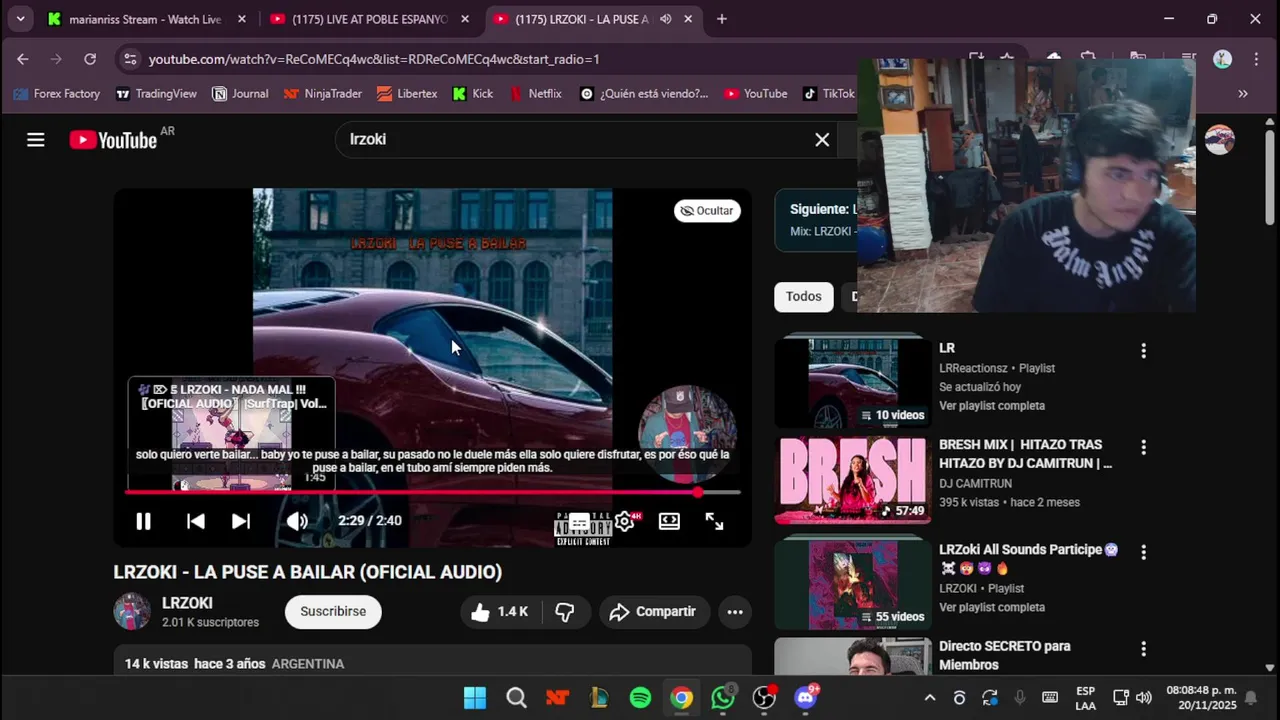Open Chrome three-dot menu
This screenshot has width=1280, height=720.
point(1256,59)
